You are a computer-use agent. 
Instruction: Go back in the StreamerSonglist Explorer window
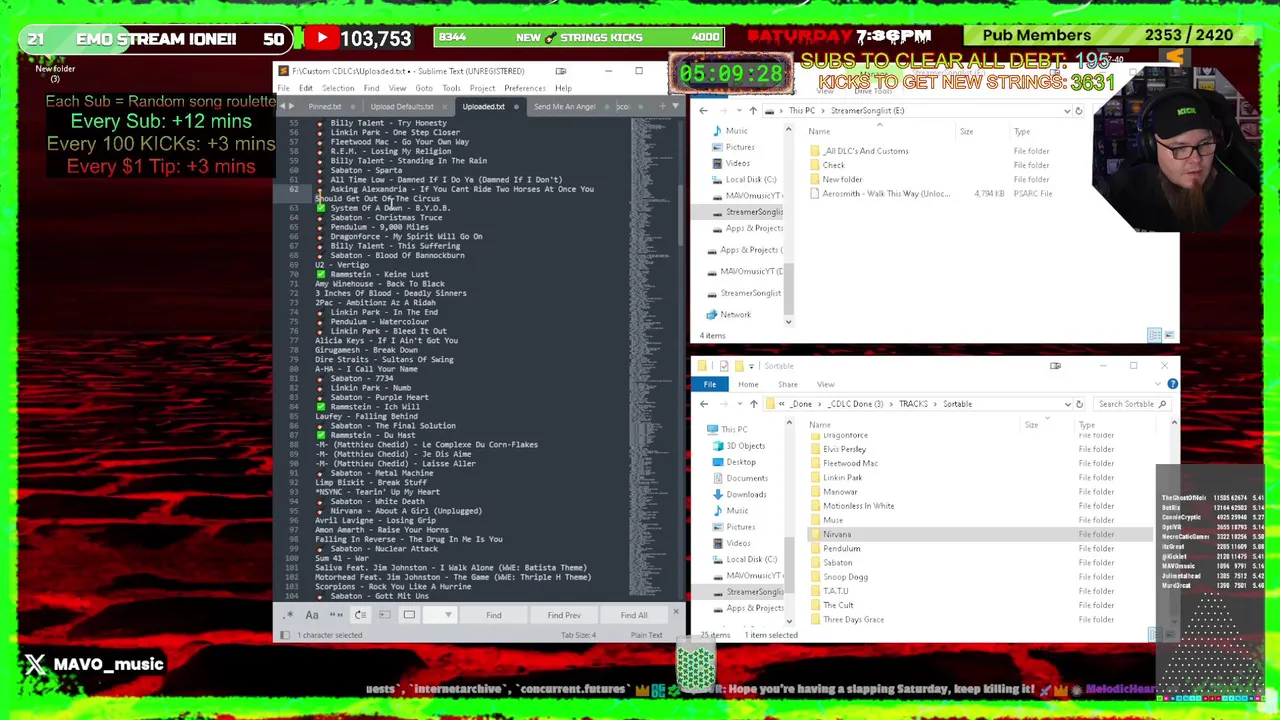tap(703, 111)
